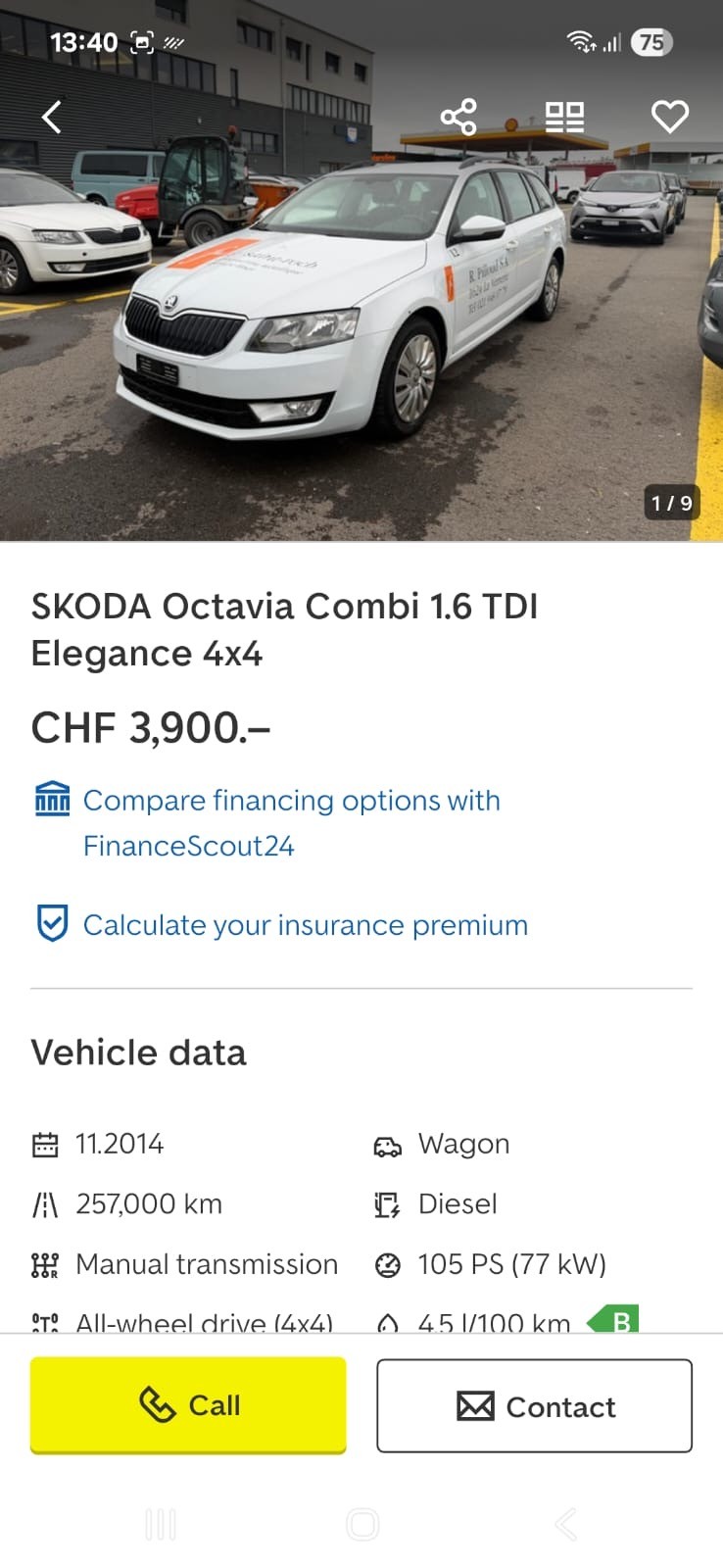723x1568 pixels.
Task: Call the seller with the yellow button
Action: click(x=188, y=1404)
